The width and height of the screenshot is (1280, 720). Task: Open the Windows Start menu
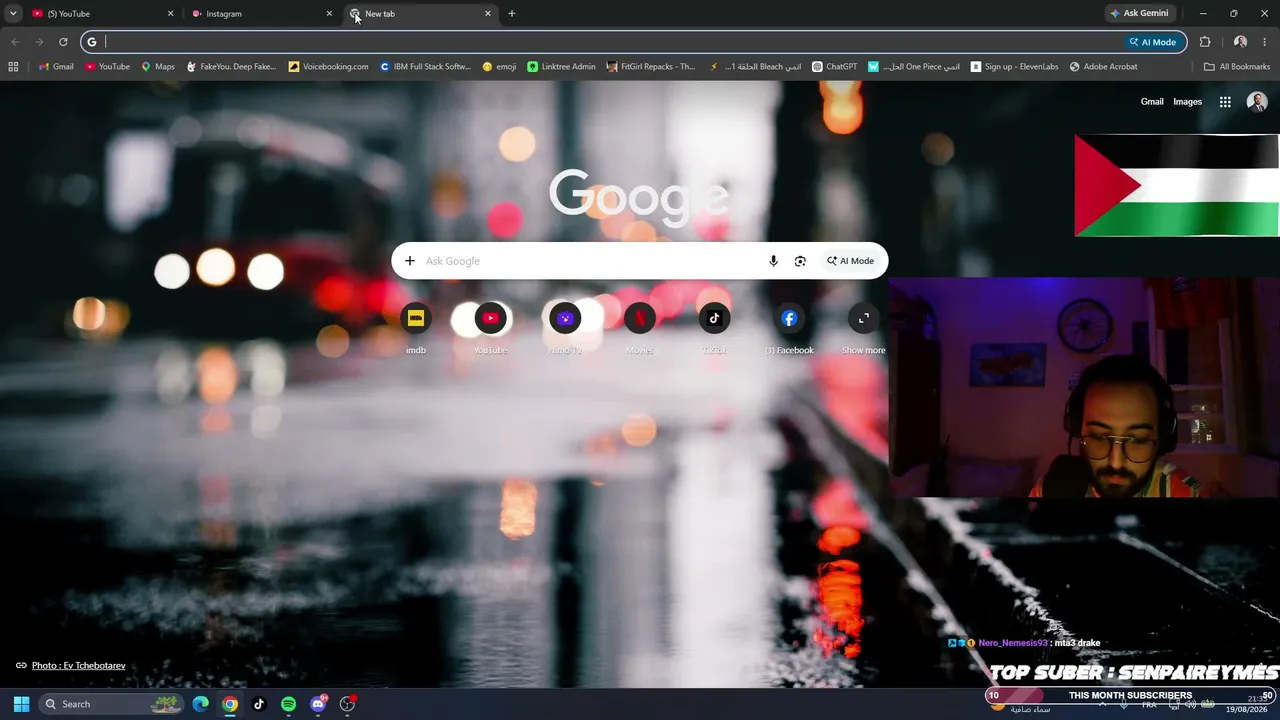click(21, 704)
